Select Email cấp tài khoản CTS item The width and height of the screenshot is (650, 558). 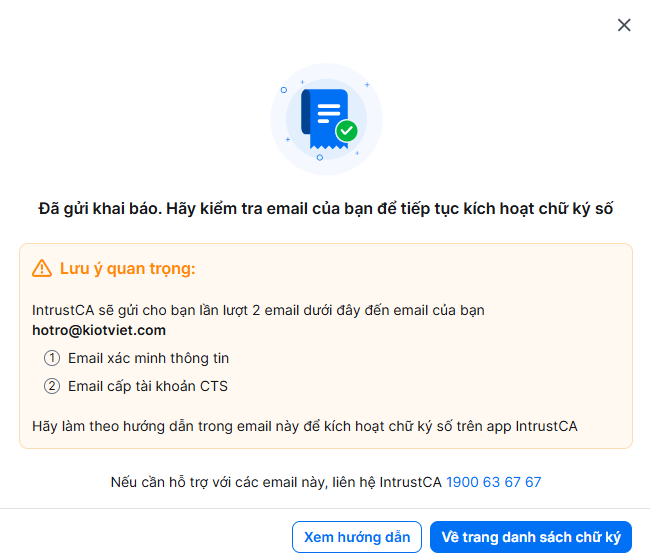point(148,386)
